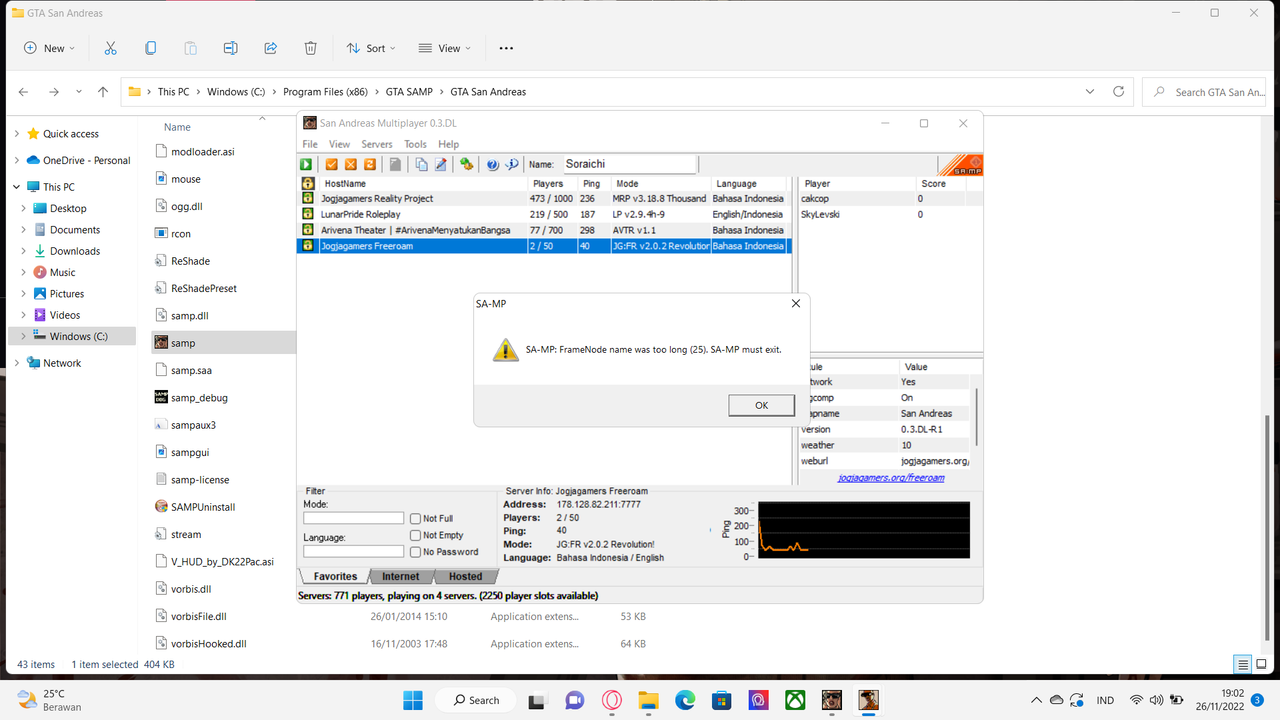Expand OneDrive - Personal tree node

pyautogui.click(x=17, y=160)
